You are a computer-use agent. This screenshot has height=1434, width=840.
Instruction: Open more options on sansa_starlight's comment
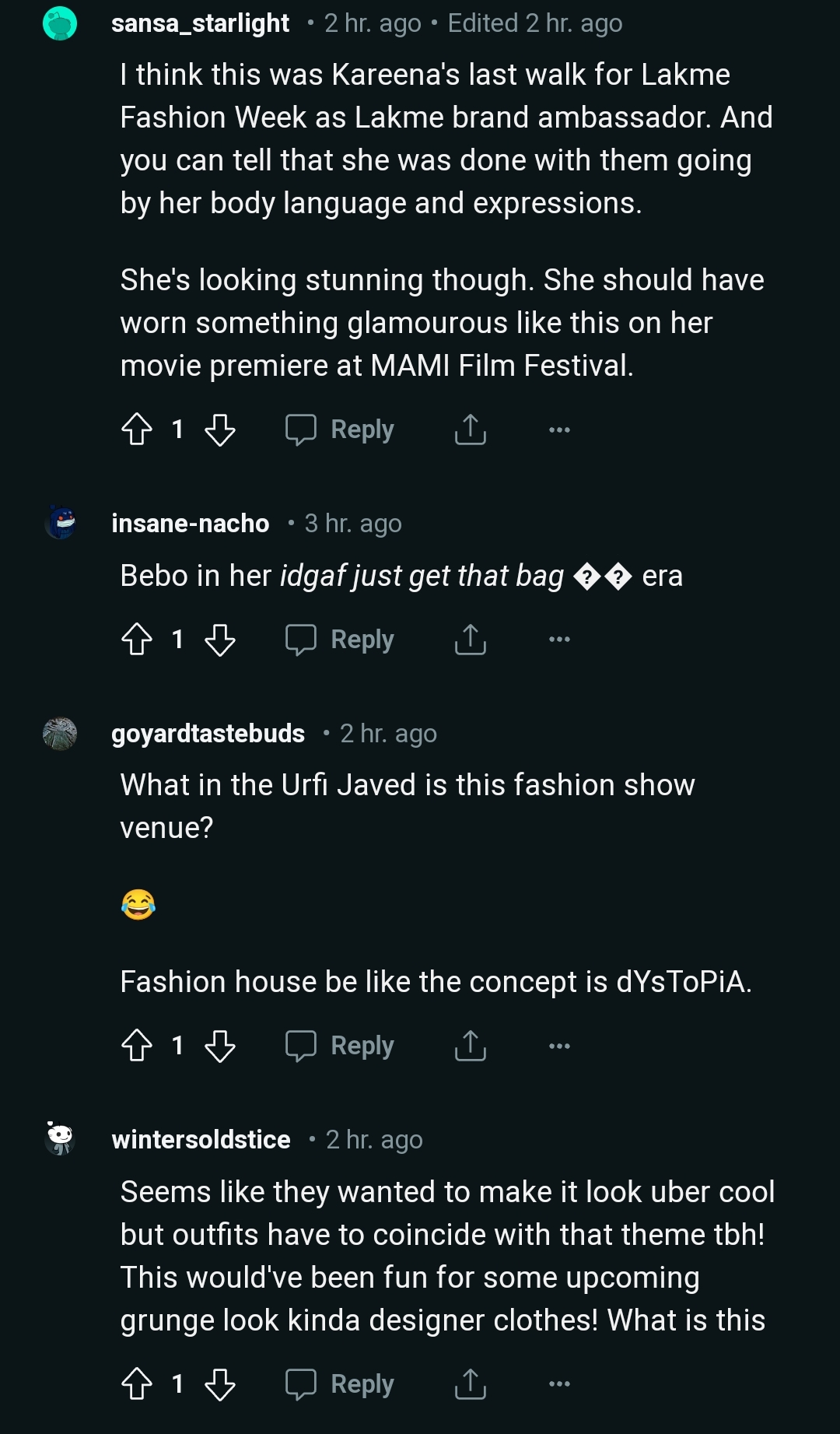pyautogui.click(x=559, y=429)
